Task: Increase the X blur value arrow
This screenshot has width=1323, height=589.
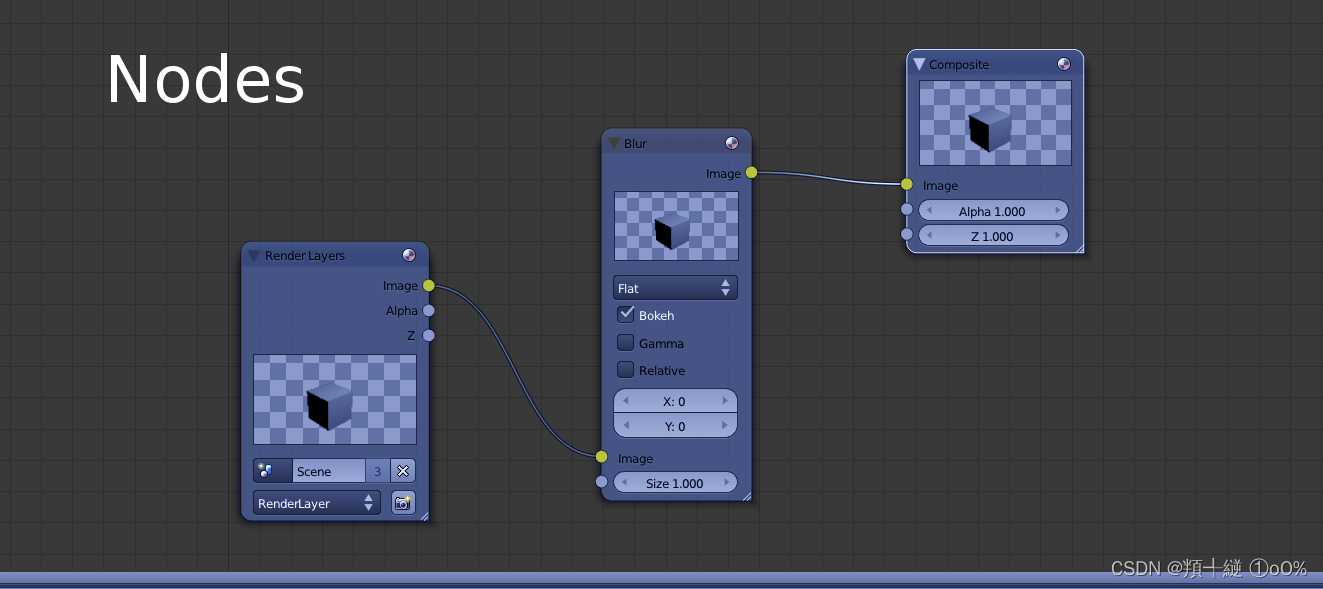Action: (726, 401)
